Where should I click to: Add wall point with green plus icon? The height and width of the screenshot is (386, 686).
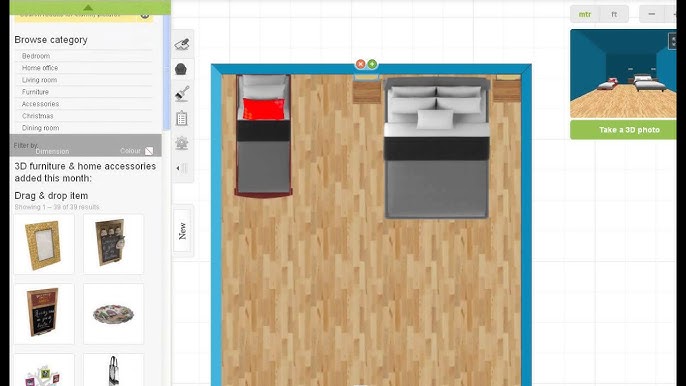(372, 64)
